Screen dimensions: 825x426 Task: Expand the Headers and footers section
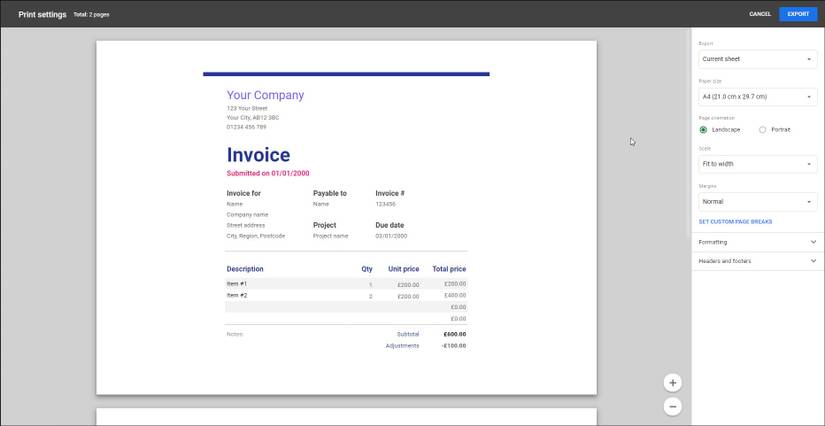click(x=758, y=261)
